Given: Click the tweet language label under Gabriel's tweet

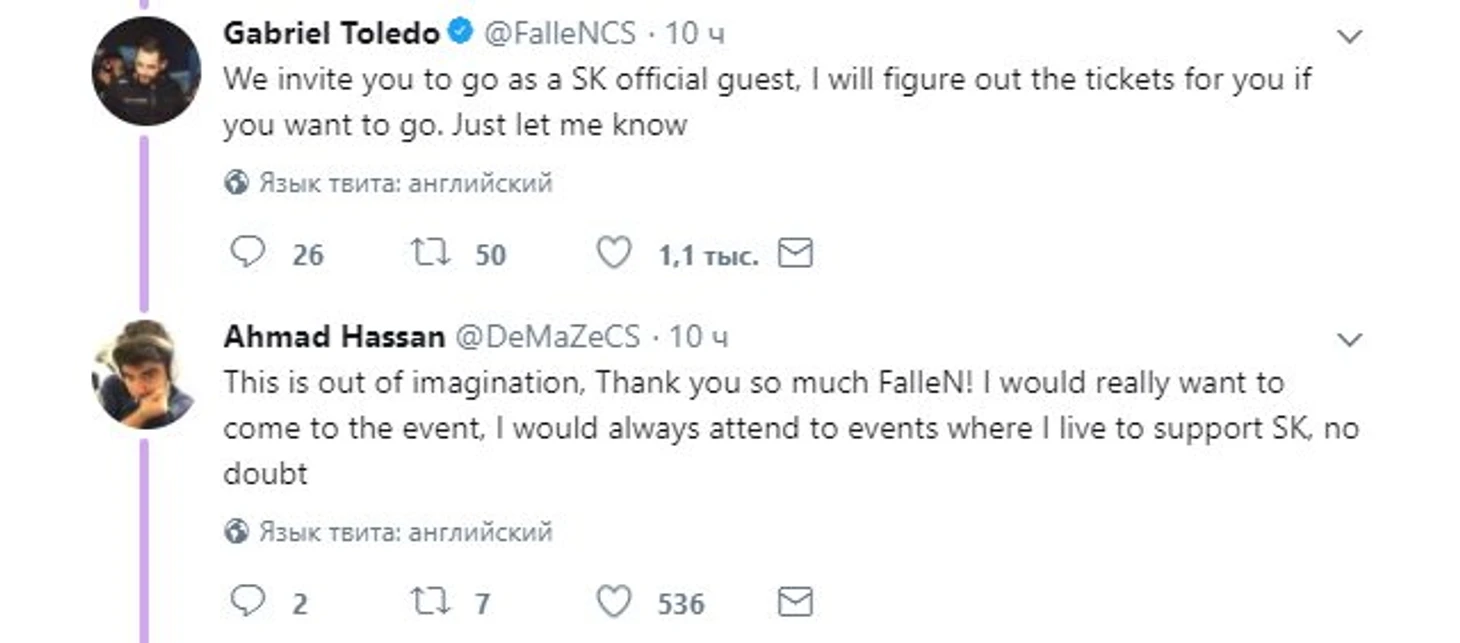Looking at the screenshot, I should (404, 183).
